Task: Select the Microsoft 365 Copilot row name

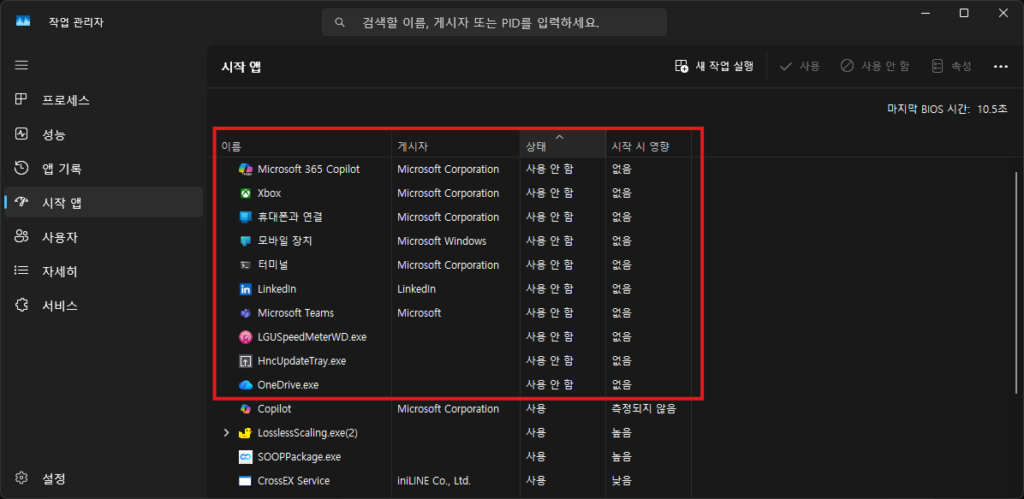Action: (x=308, y=169)
